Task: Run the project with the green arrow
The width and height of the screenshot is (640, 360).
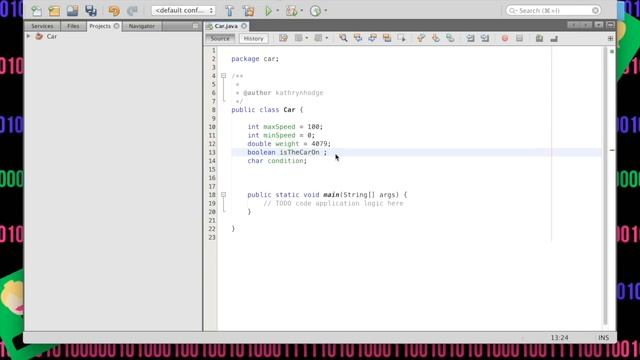Action: (x=268, y=11)
